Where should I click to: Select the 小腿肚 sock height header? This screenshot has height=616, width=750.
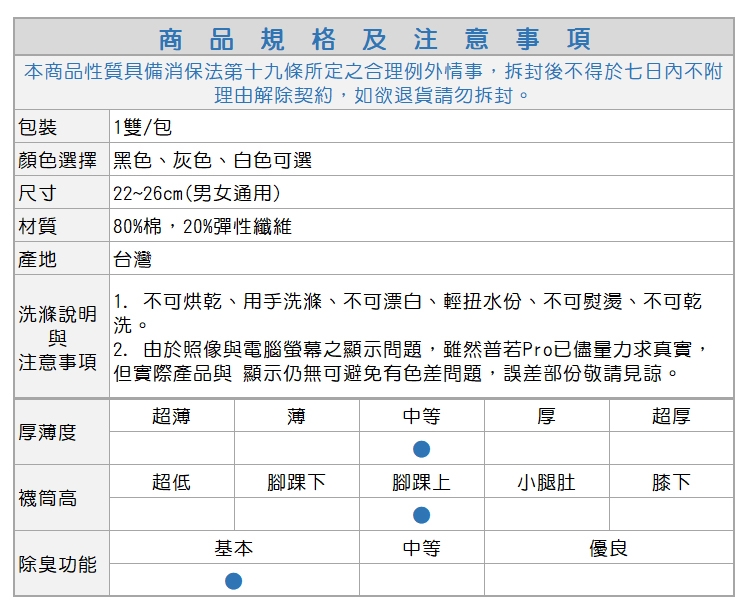[546, 482]
